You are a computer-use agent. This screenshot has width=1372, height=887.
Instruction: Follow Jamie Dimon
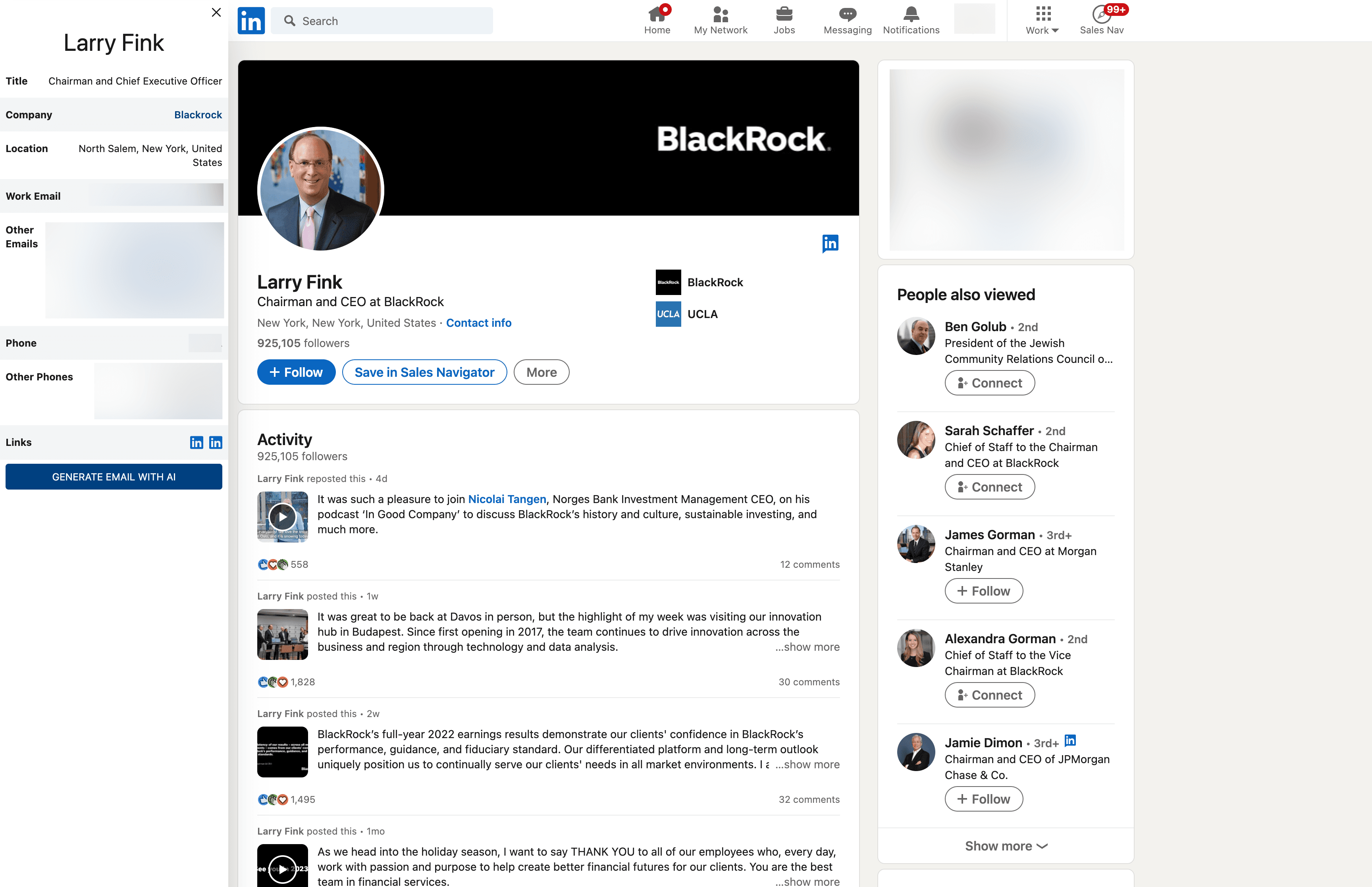984,799
